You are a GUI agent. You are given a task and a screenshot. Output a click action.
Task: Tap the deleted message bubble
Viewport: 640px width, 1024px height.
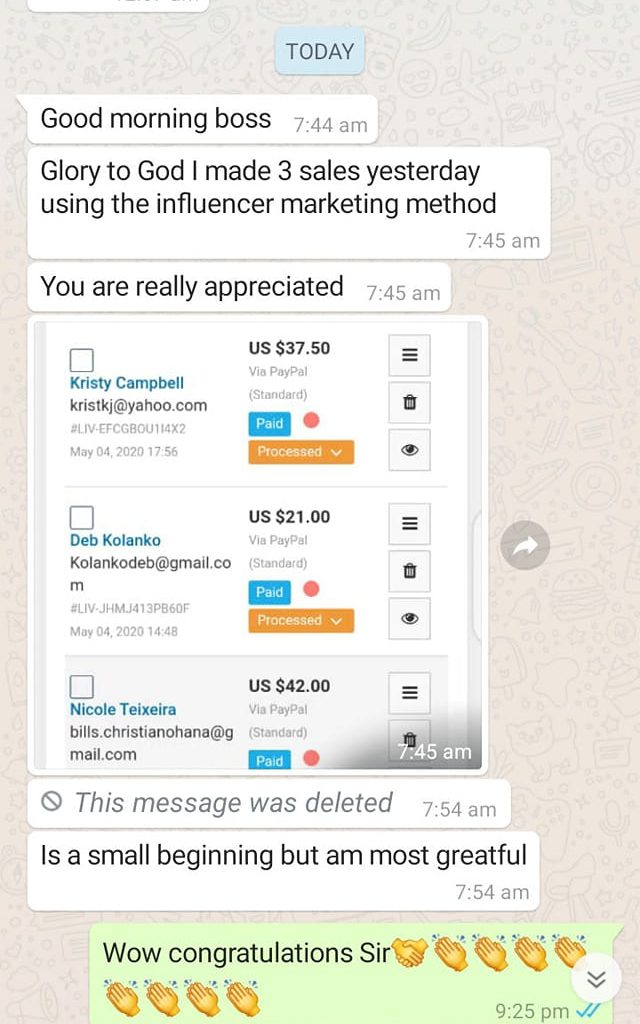click(269, 803)
